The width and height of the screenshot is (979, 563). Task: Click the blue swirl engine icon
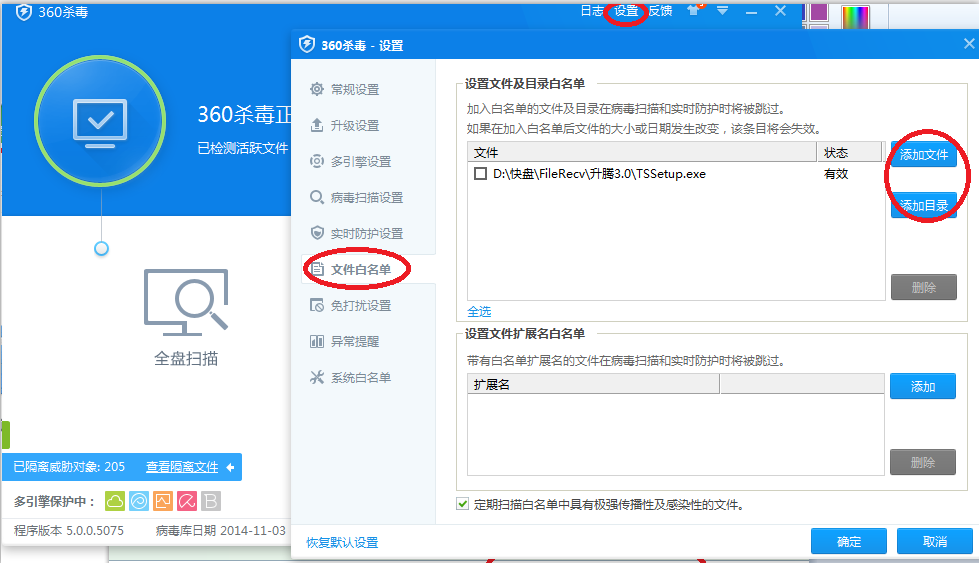139,501
